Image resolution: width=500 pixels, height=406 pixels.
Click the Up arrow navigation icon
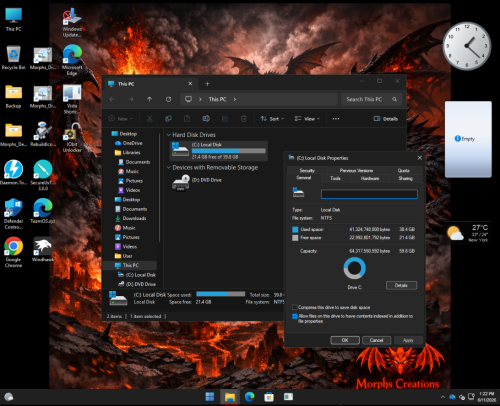click(149, 99)
